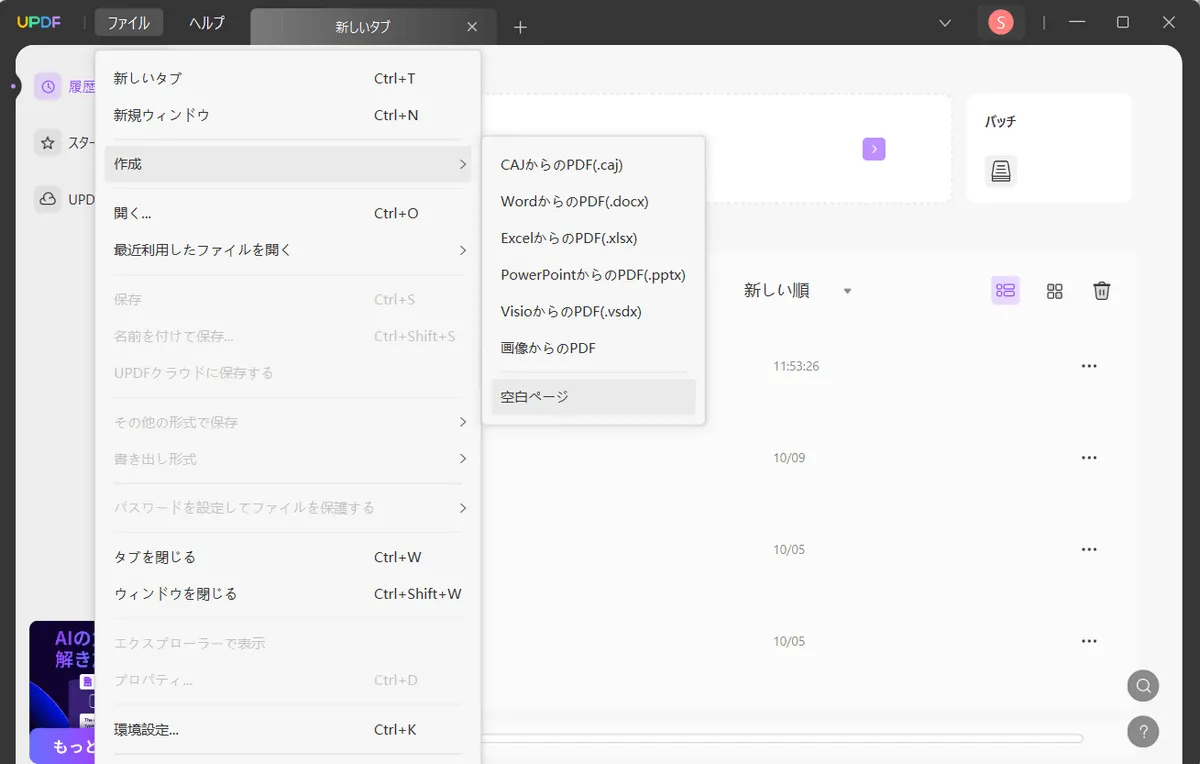Open more options for 10/09 file
This screenshot has height=764, width=1200.
[x=1089, y=458]
